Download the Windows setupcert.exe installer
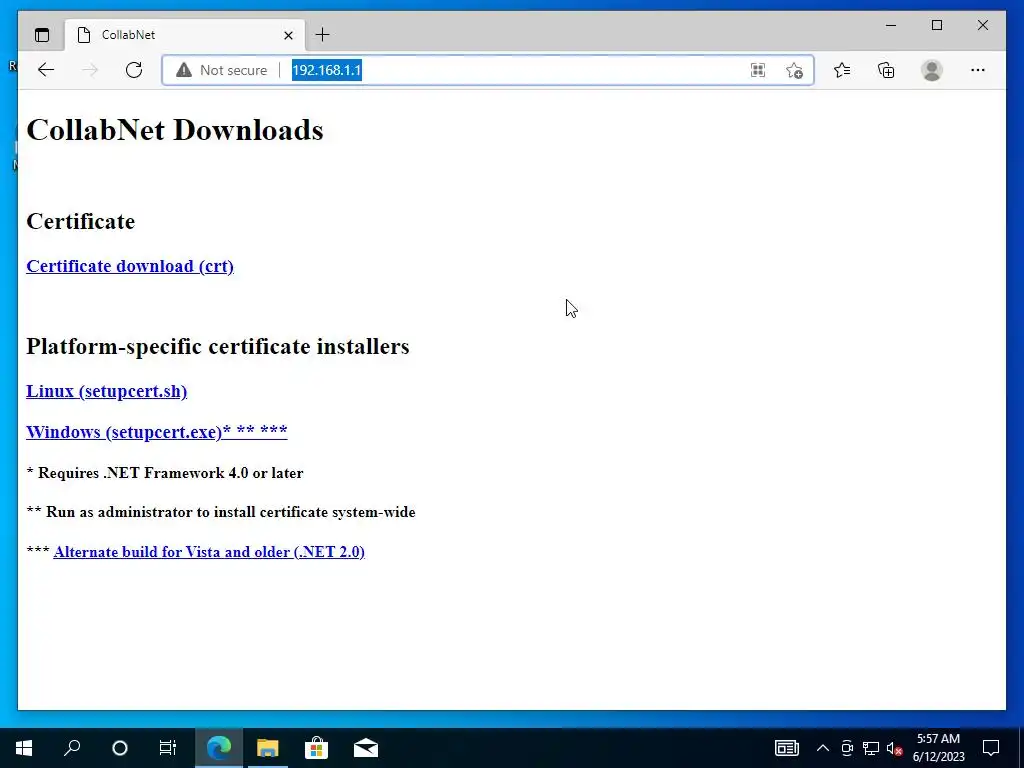 click(x=157, y=432)
